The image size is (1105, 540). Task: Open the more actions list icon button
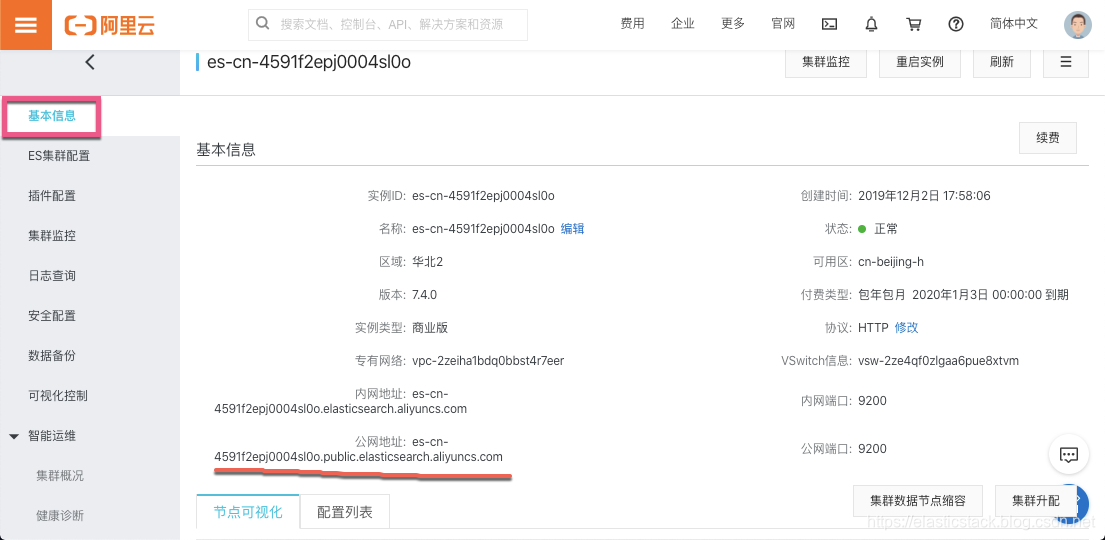(1066, 62)
